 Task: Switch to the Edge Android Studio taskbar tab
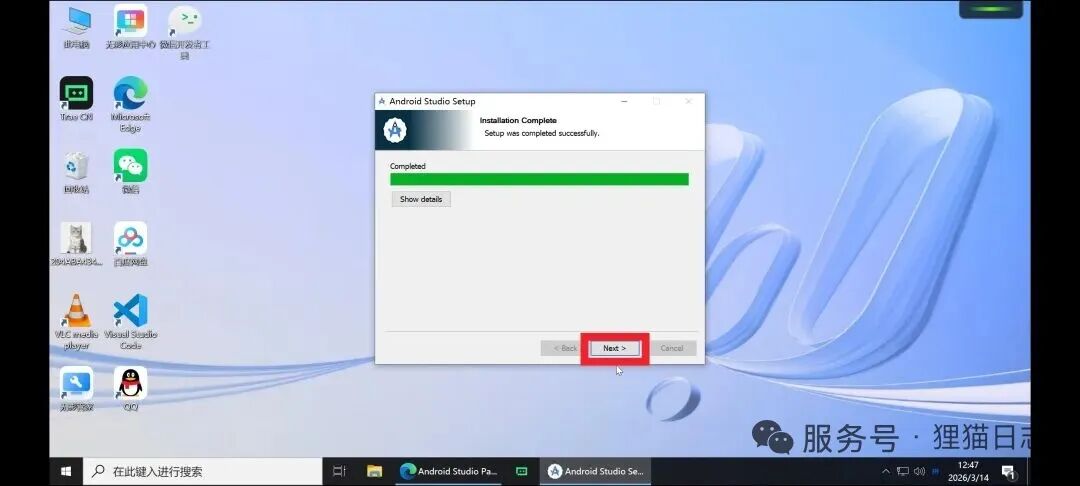pyautogui.click(x=450, y=472)
